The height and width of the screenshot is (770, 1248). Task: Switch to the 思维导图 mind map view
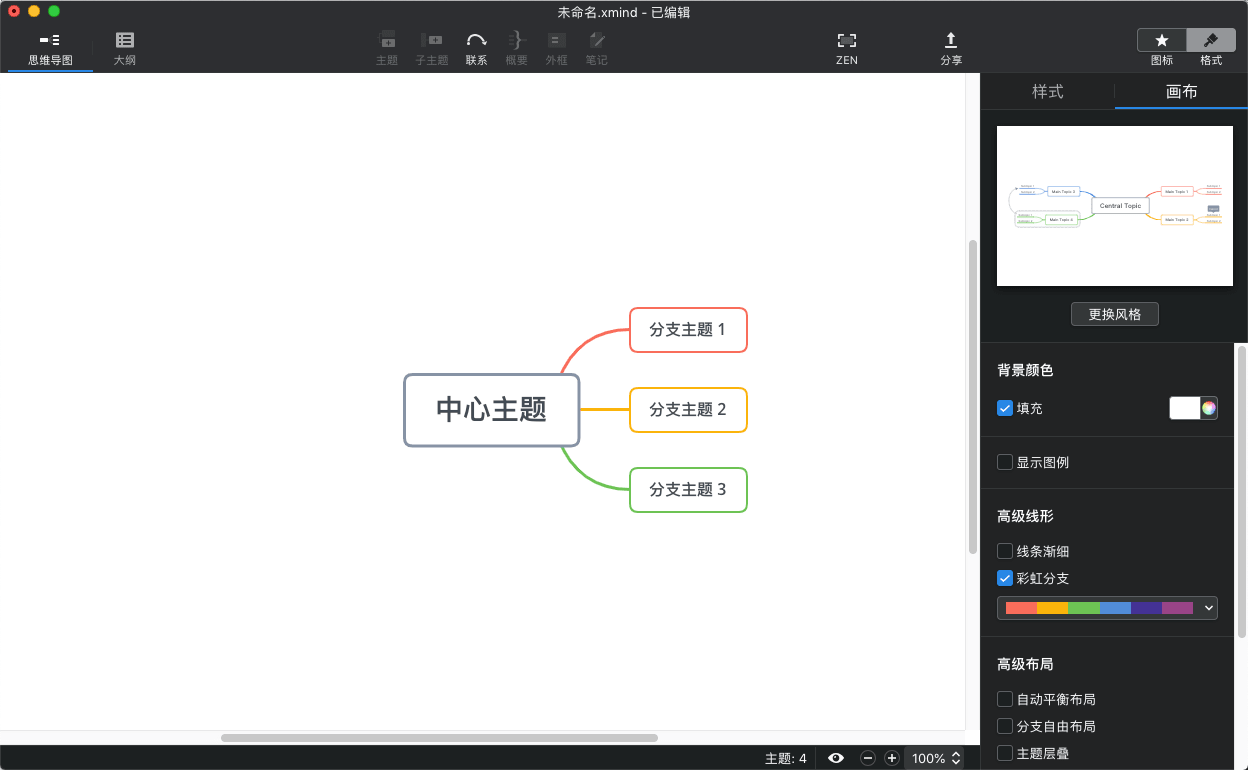coord(50,48)
